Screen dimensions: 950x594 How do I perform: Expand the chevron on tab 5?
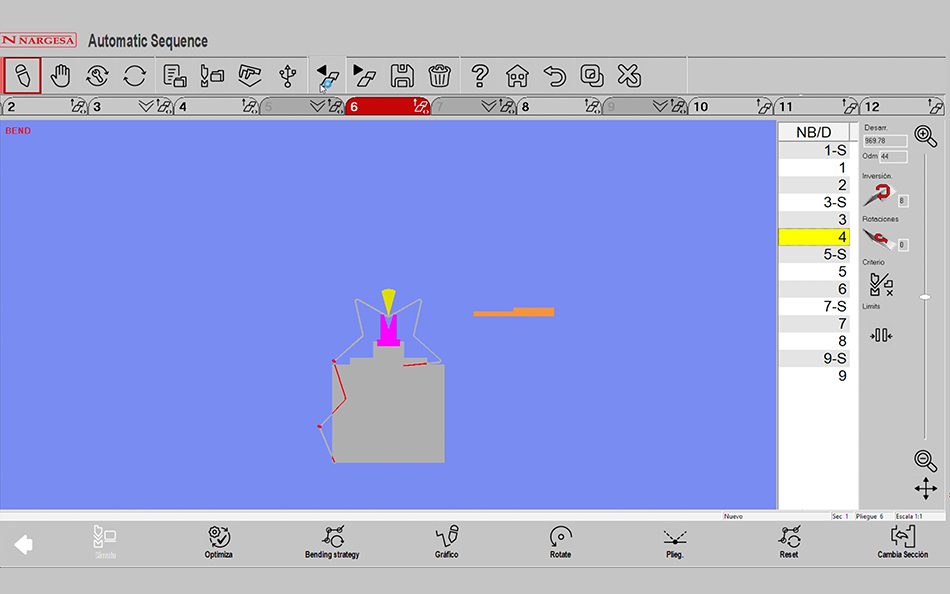[x=318, y=106]
